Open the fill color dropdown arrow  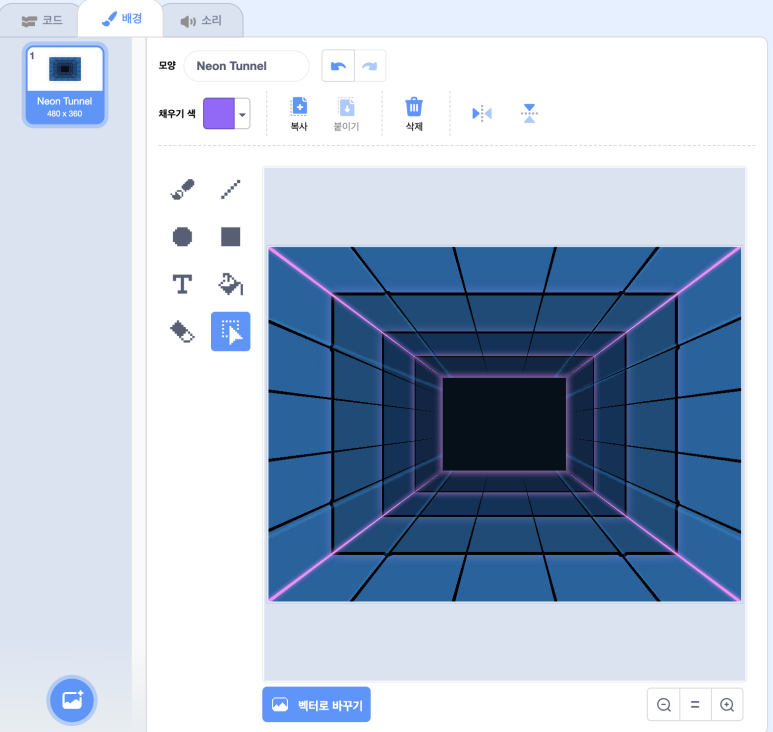point(242,114)
